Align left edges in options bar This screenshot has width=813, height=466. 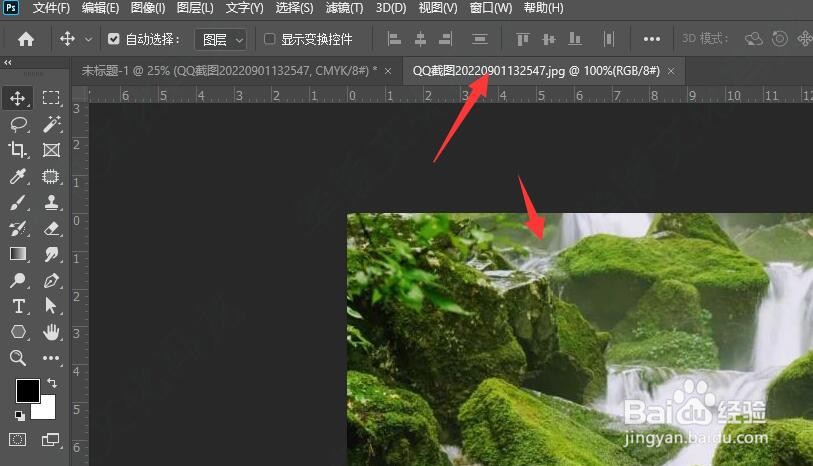point(395,39)
